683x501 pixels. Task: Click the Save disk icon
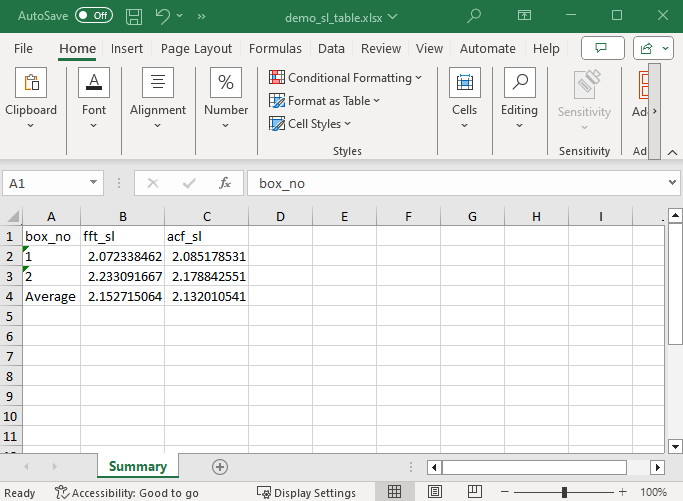(x=134, y=17)
